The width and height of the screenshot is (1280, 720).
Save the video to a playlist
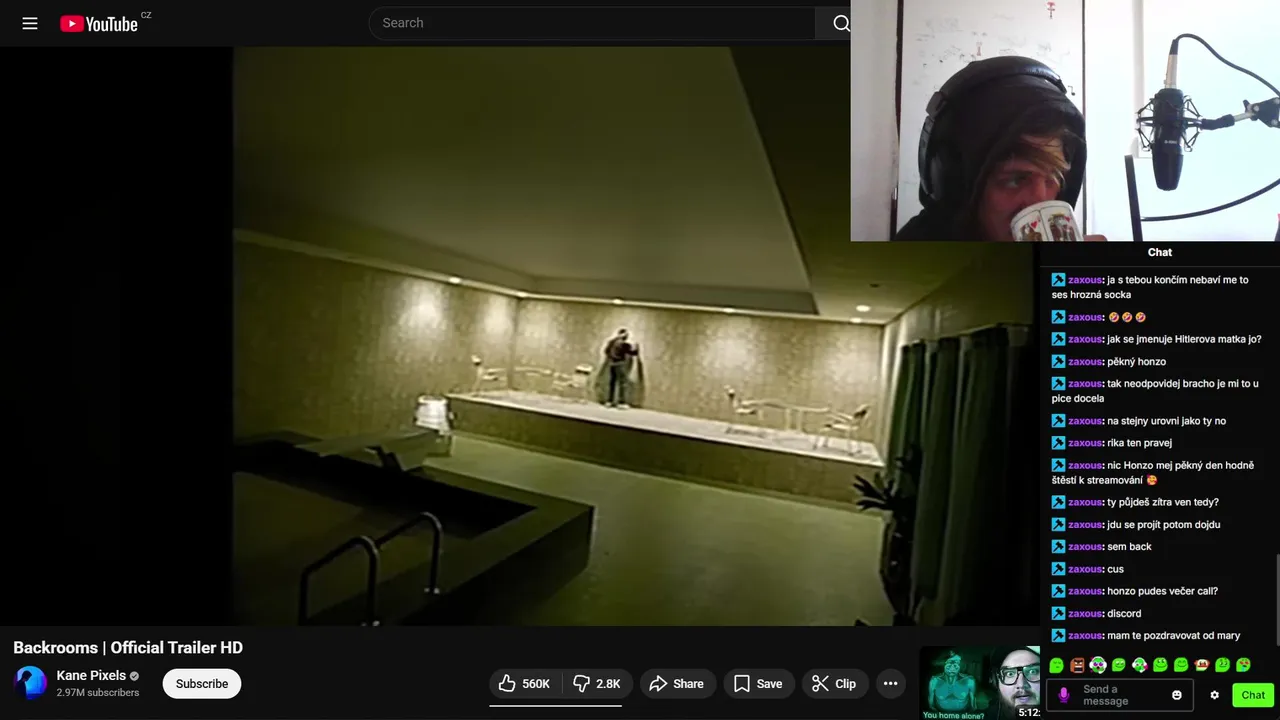tap(758, 684)
